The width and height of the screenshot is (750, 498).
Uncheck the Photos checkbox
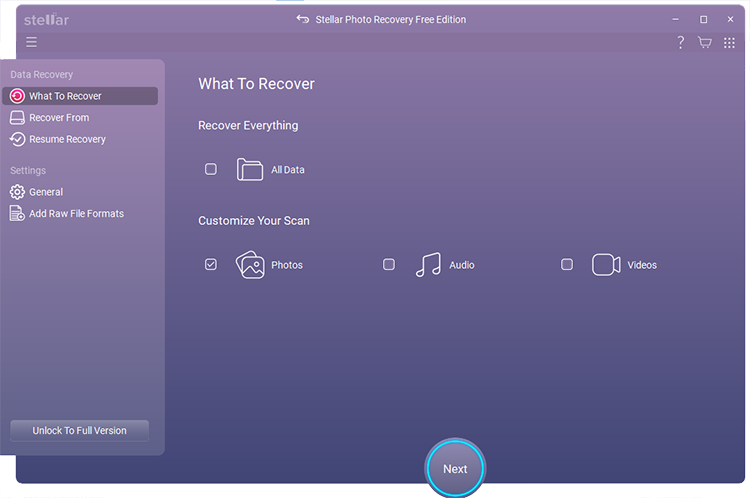(210, 265)
